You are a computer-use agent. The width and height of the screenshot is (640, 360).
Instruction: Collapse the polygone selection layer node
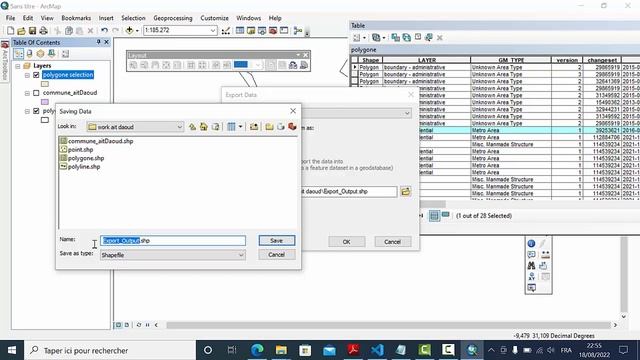27,75
